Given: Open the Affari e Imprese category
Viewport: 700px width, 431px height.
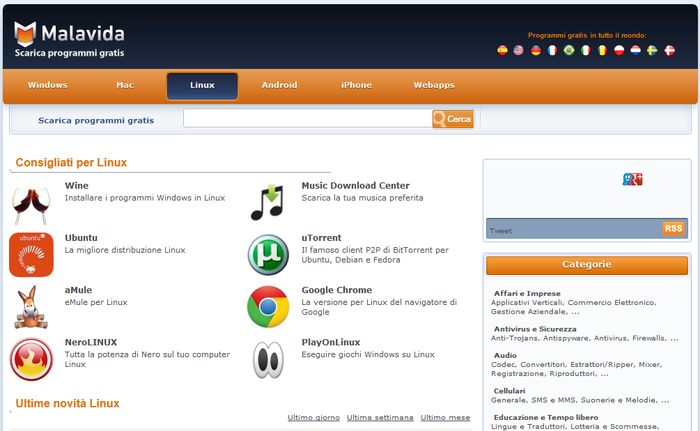Looking at the screenshot, I should (527, 293).
